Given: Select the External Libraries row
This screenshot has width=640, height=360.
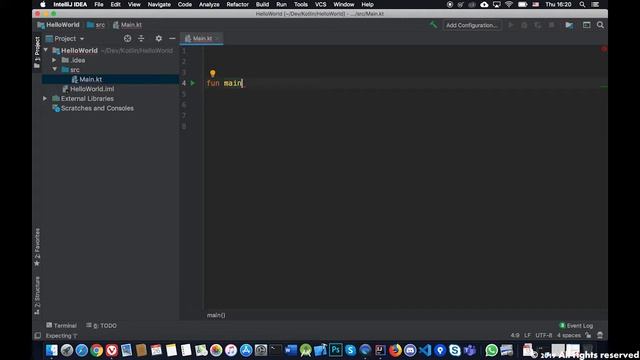Looking at the screenshot, I should pyautogui.click(x=110, y=98).
